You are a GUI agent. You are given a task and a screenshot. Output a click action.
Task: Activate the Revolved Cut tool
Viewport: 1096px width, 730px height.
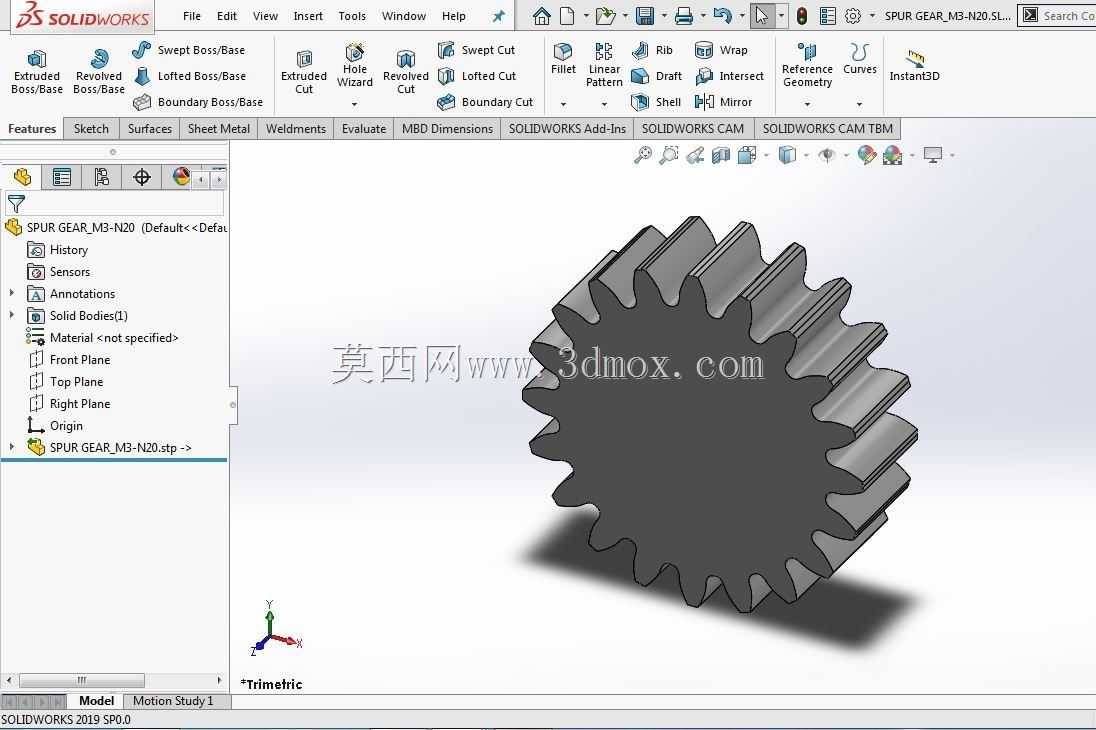coord(405,72)
